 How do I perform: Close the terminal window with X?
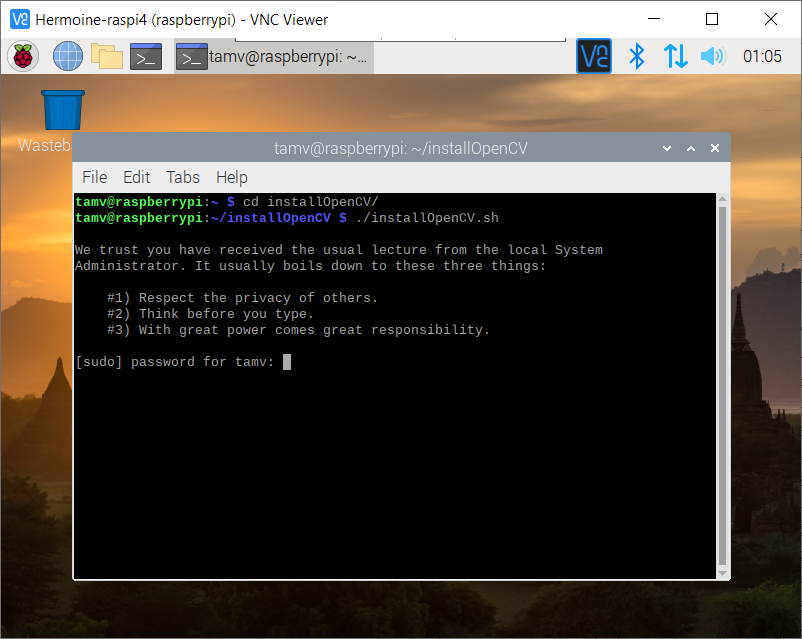(715, 148)
